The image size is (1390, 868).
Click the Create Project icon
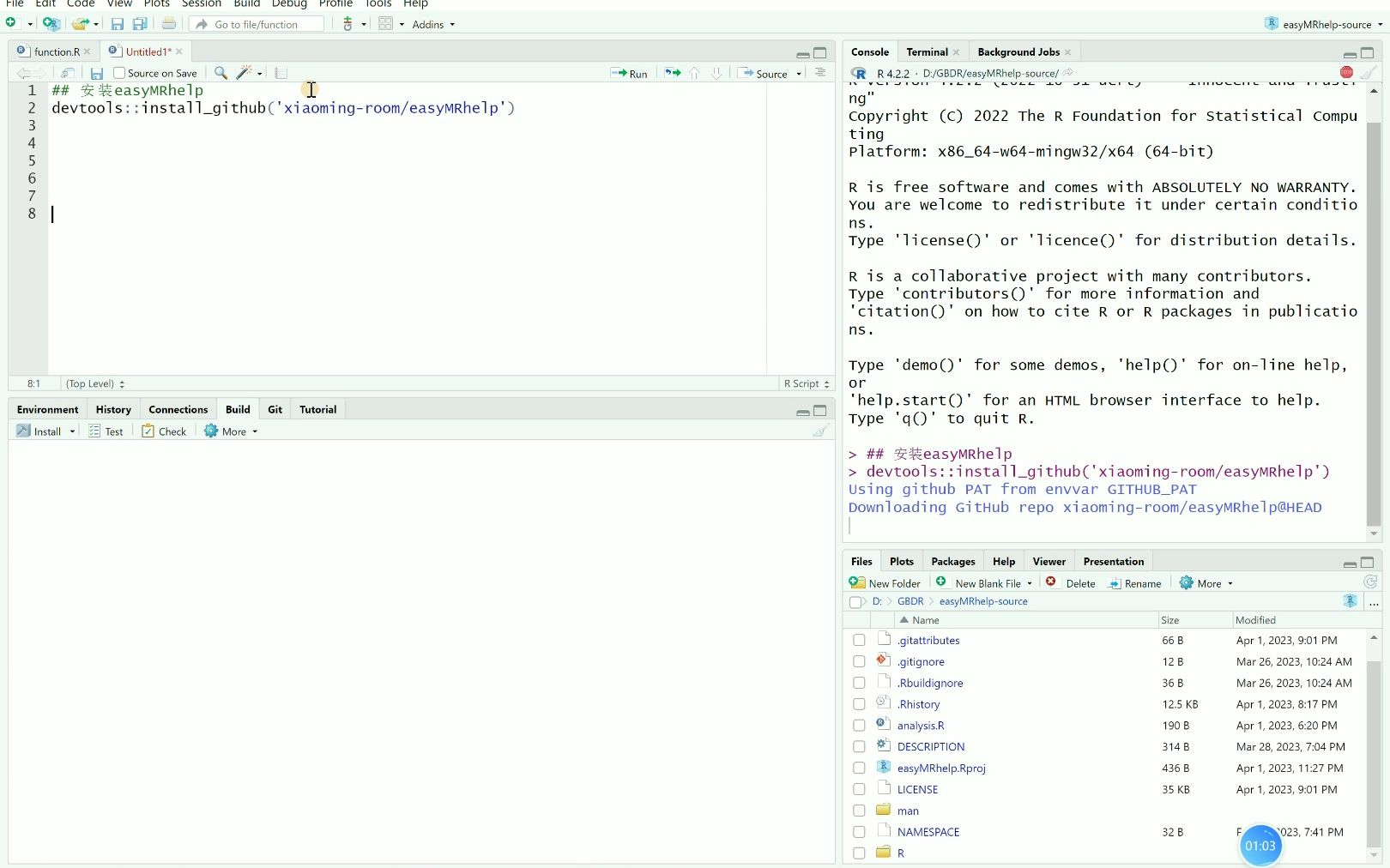pos(51,24)
